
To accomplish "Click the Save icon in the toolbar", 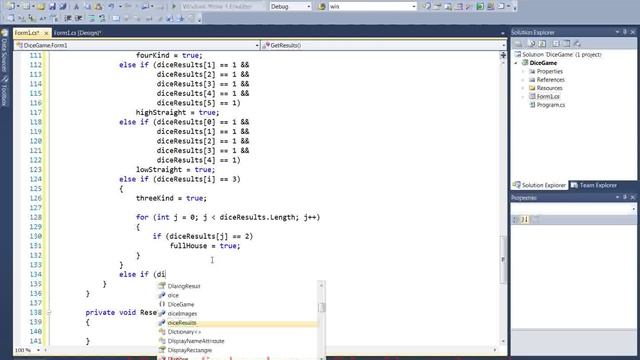I will pyautogui.click(x=52, y=7).
